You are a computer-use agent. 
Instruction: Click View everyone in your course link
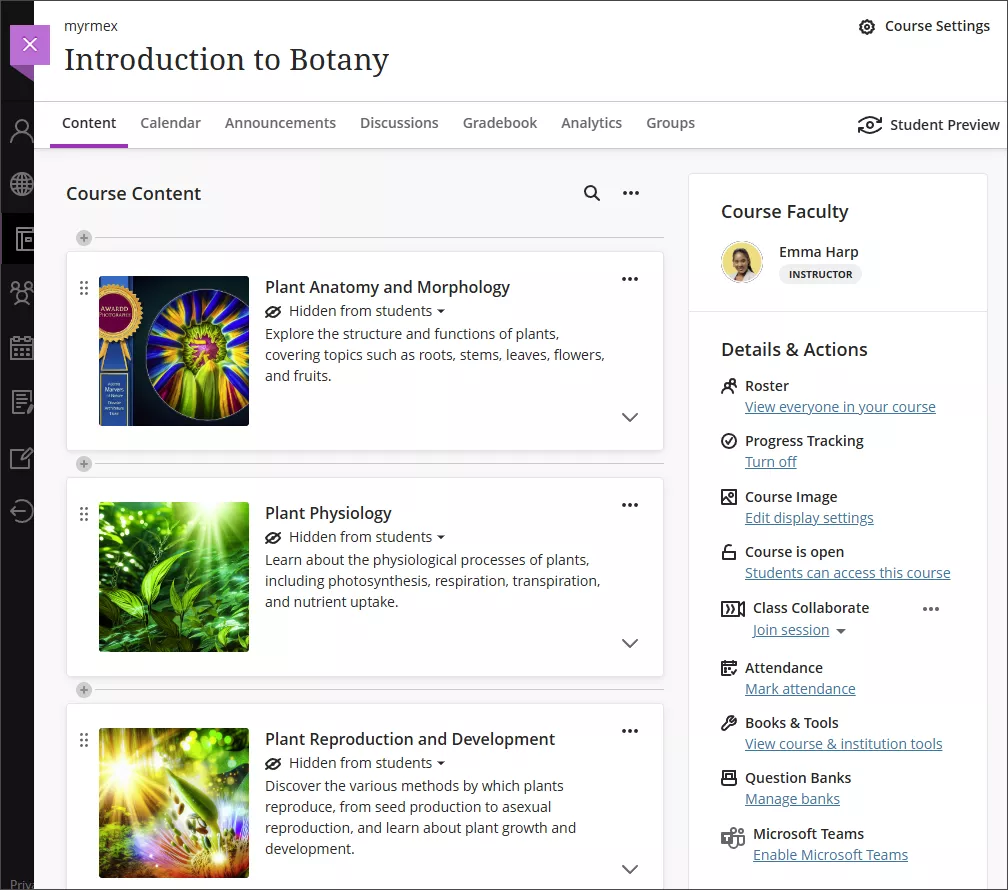[x=840, y=407]
